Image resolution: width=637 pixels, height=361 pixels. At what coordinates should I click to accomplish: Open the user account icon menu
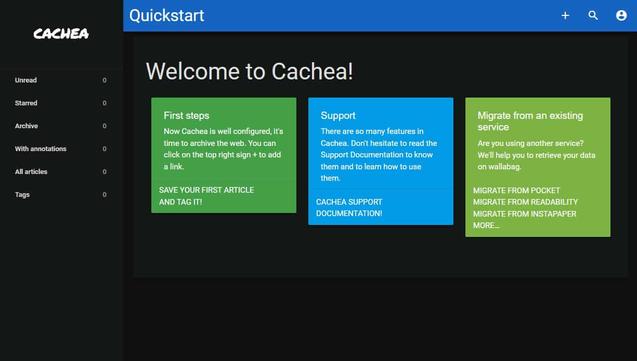tap(621, 15)
